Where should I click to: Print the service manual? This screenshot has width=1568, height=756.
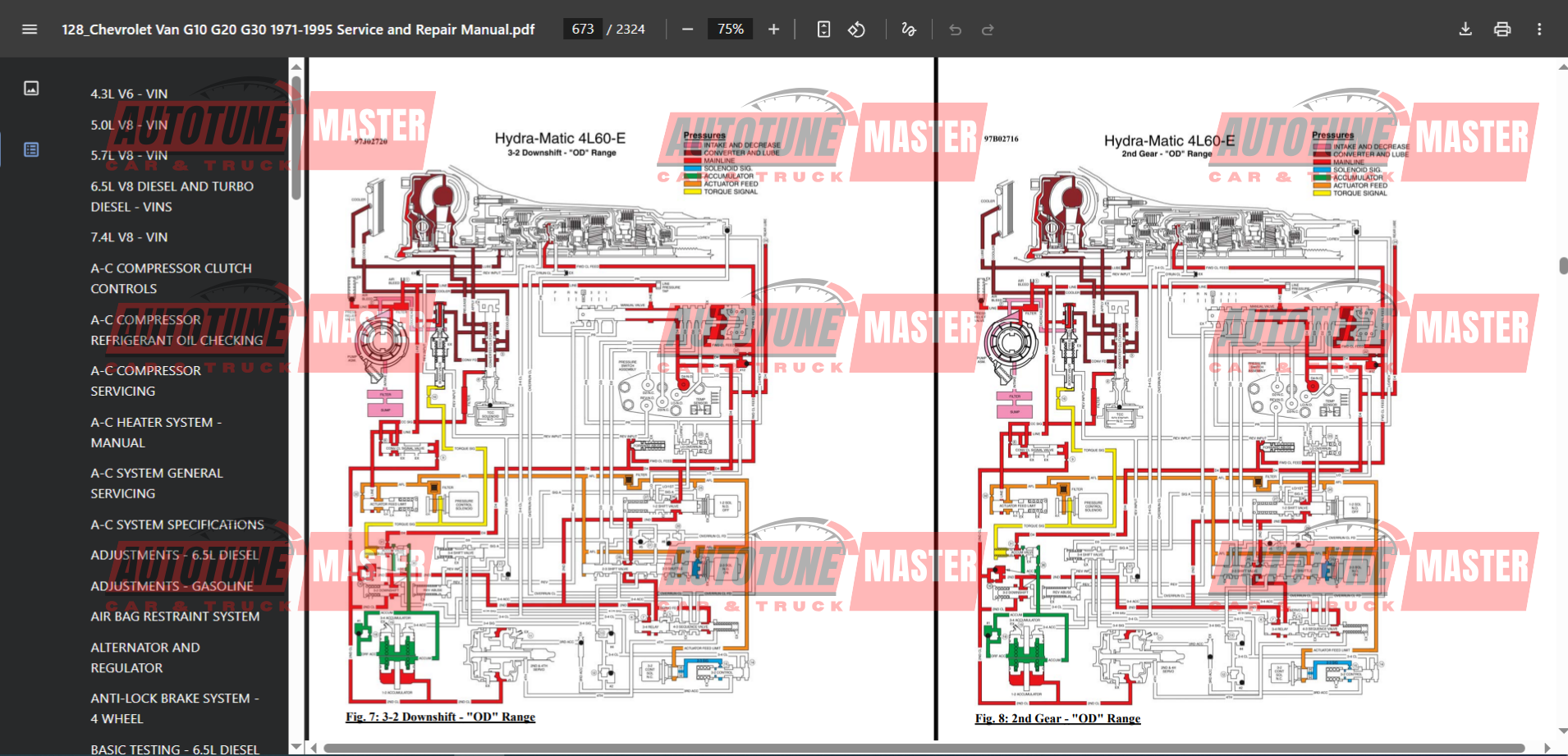coord(1502,30)
